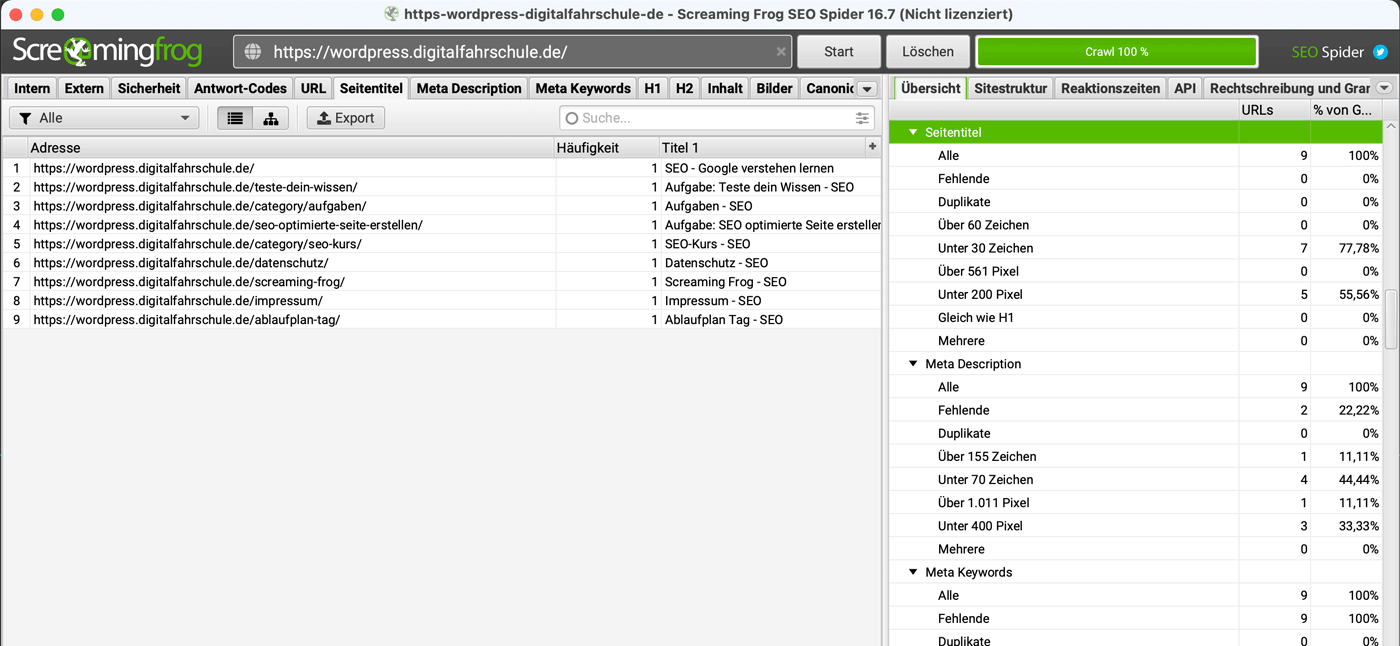Add column with plus icon
1400x646 pixels.
tap(872, 147)
